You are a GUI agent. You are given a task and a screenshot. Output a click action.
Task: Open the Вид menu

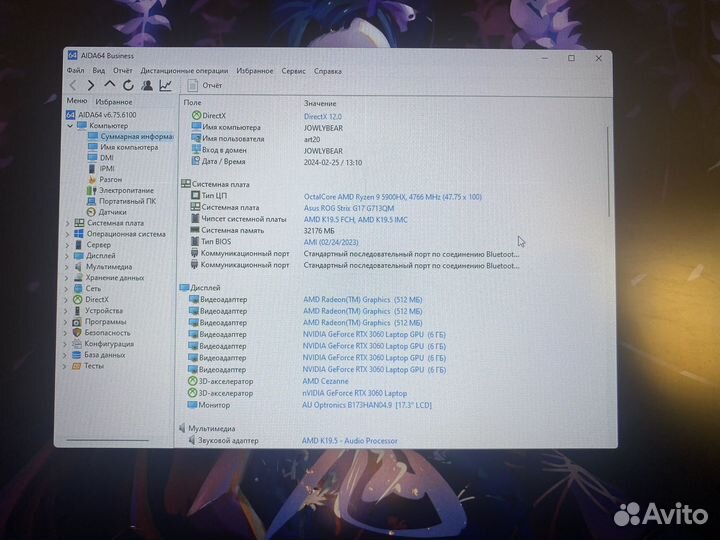tap(99, 70)
